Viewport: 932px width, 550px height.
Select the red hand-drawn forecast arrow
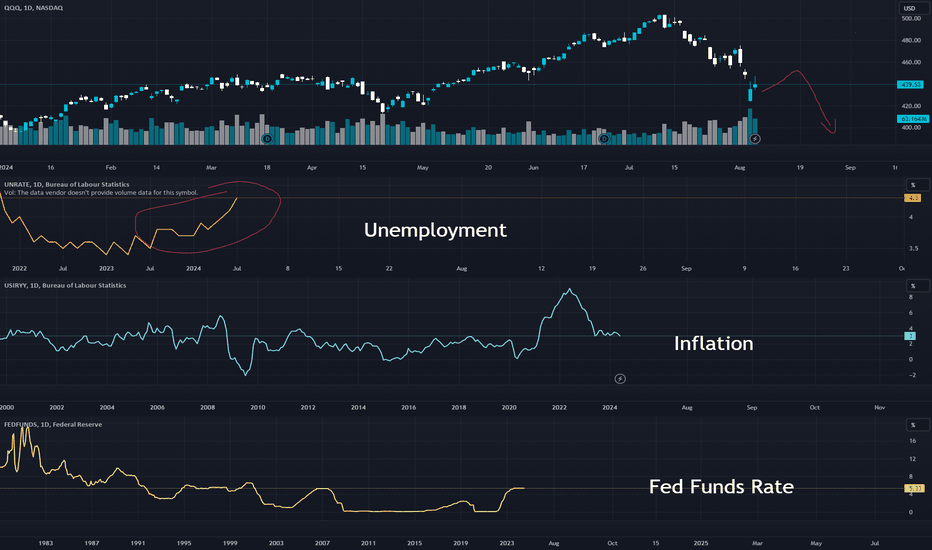coord(800,100)
